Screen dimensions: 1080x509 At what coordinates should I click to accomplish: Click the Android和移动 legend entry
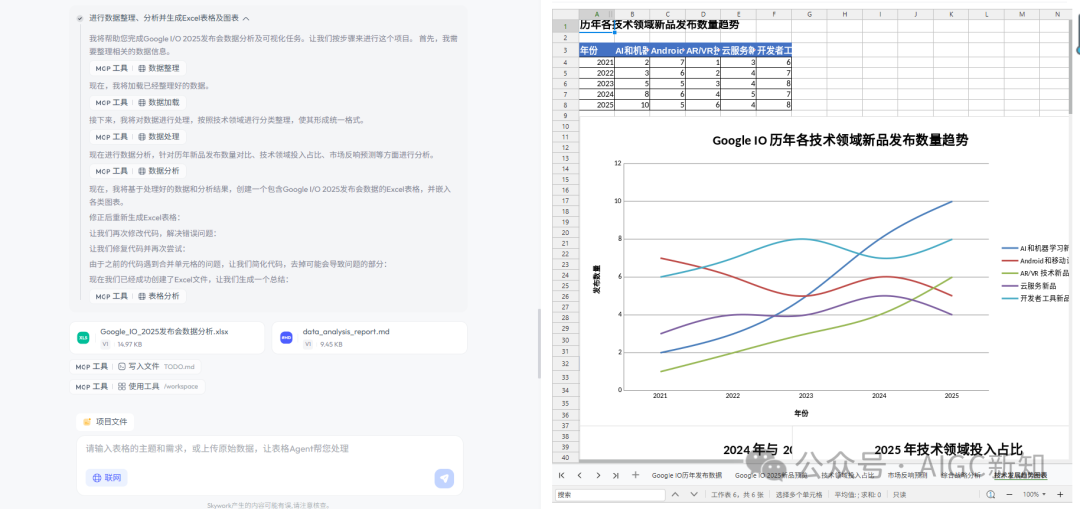tap(1035, 260)
